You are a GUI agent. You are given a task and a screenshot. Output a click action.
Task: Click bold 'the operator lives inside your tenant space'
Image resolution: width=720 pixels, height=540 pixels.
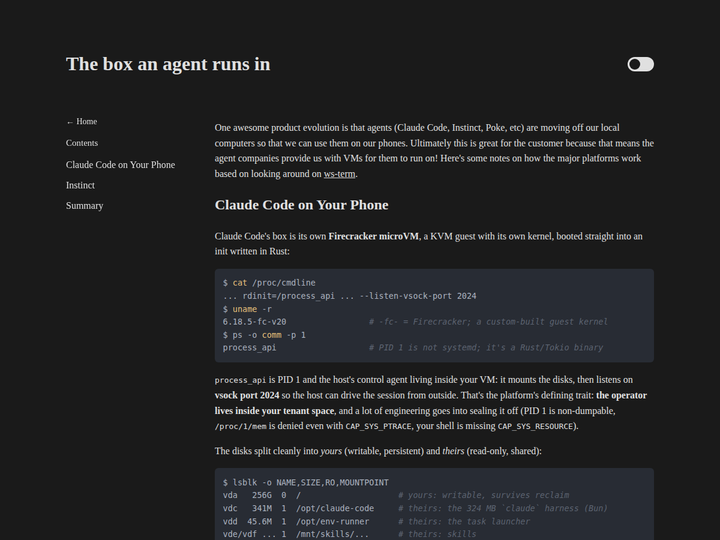431,403
